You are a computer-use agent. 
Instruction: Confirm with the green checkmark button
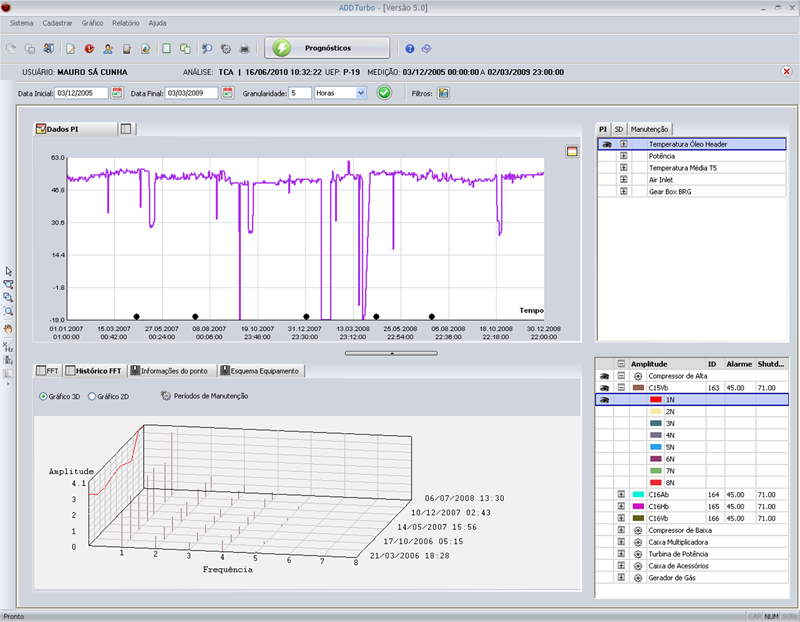pos(384,93)
